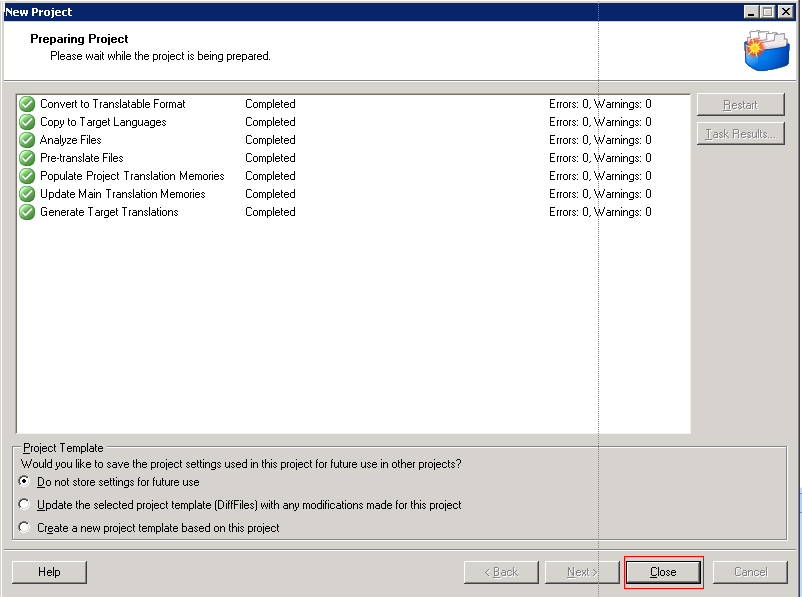Click the project folder icon in the header

point(765,50)
